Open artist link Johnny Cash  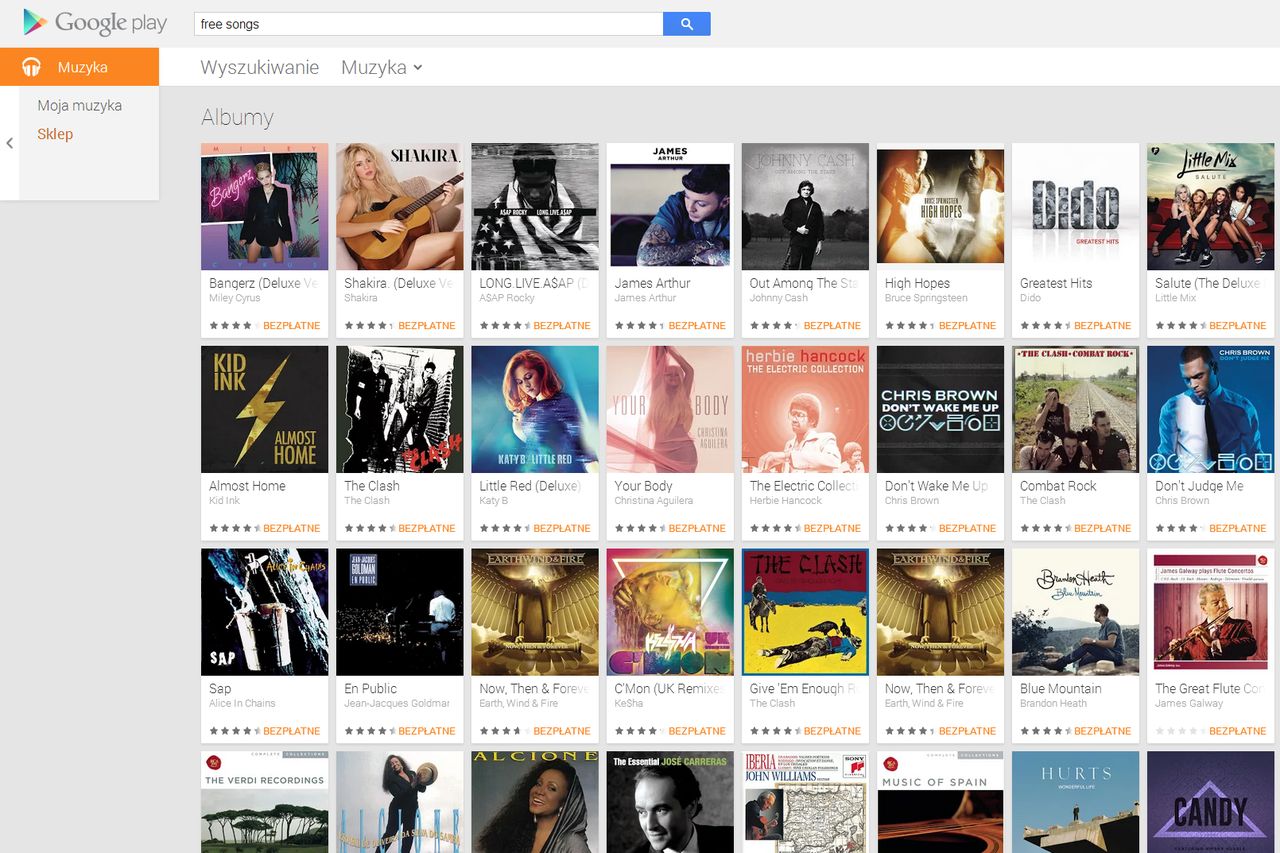(779, 298)
